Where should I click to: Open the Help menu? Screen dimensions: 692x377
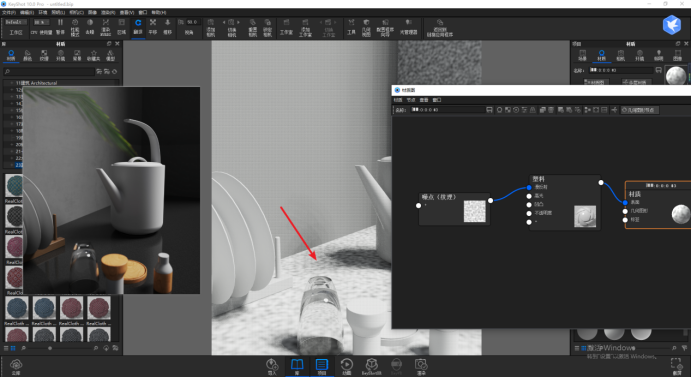[x=159, y=12]
